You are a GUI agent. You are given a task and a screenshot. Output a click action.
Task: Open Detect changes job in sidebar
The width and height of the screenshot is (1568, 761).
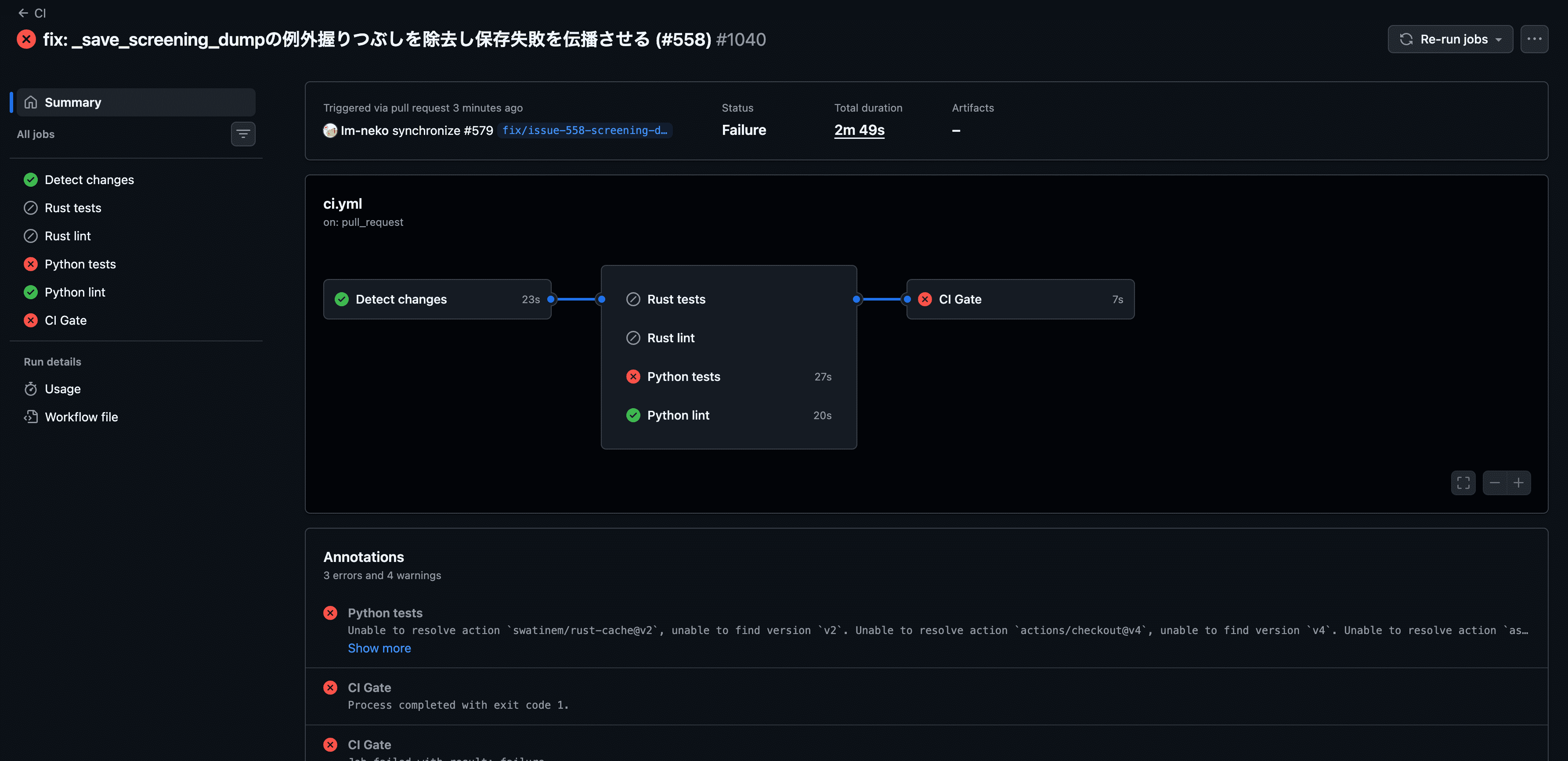click(x=136, y=180)
